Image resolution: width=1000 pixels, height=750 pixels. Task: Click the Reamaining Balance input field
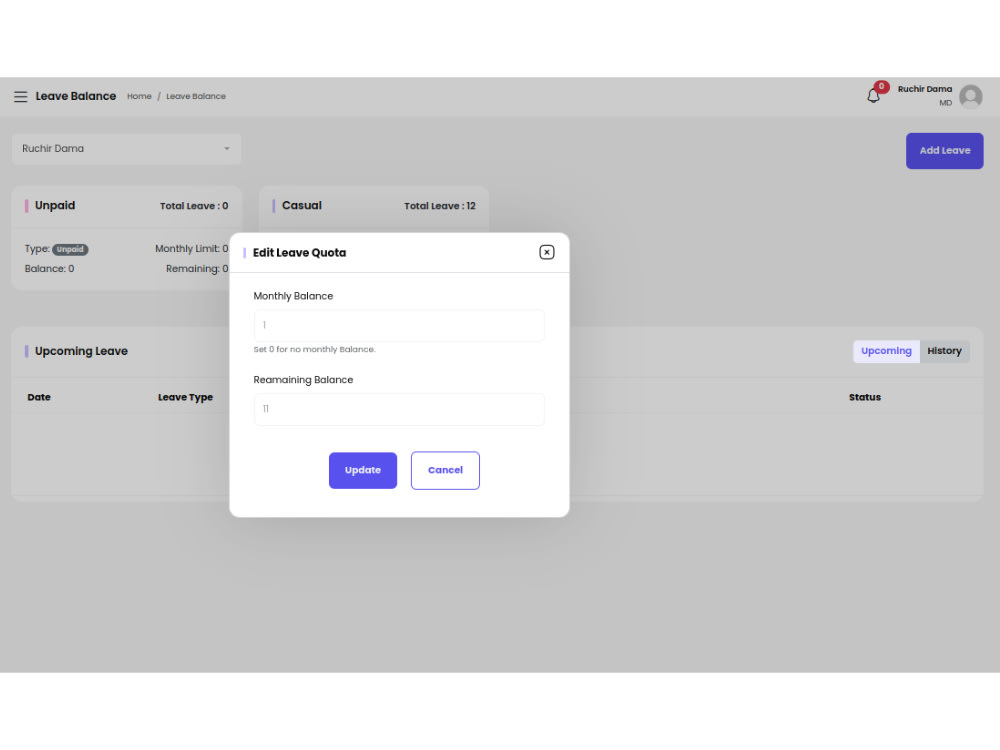(399, 409)
